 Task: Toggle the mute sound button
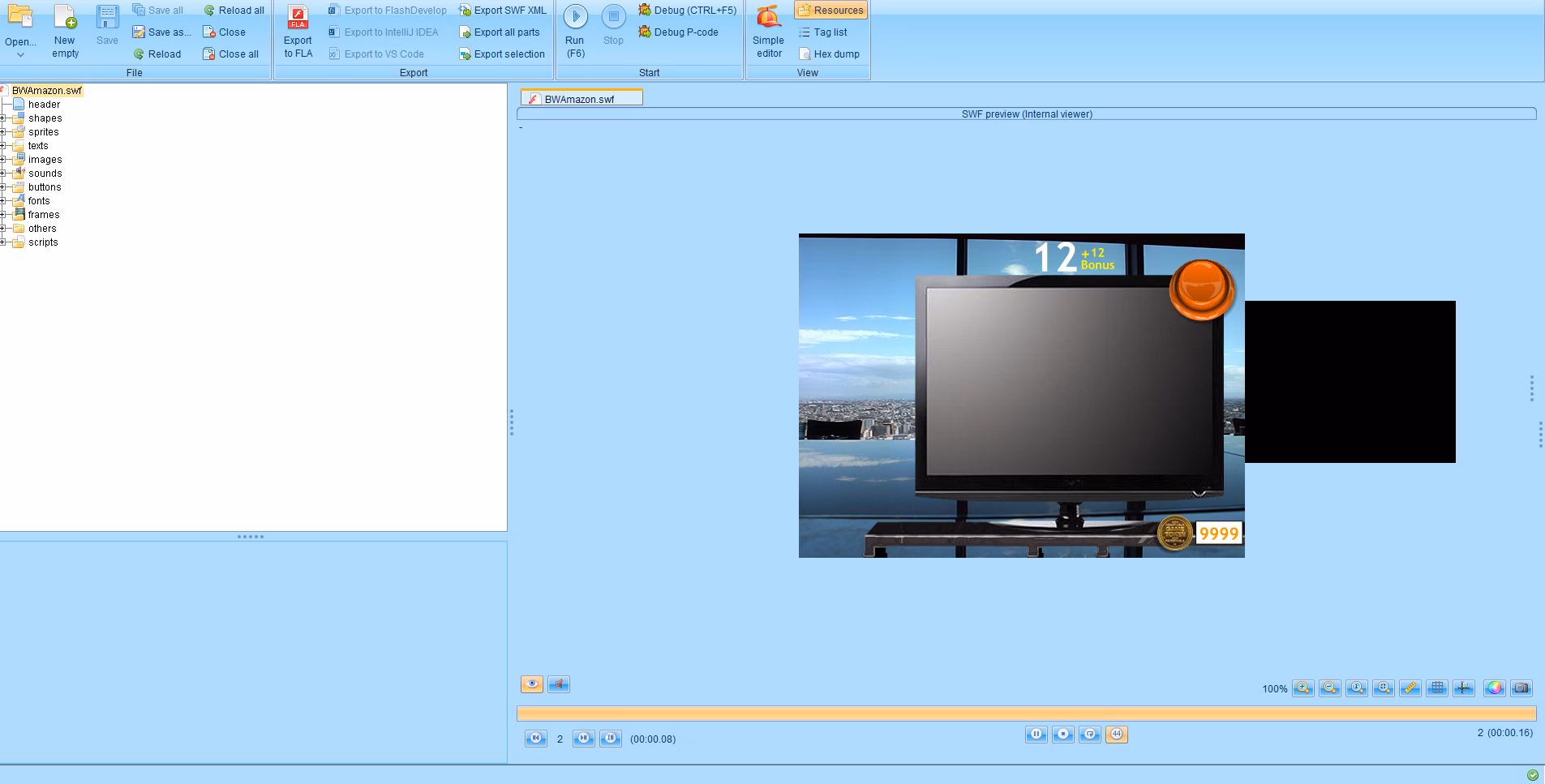tap(559, 684)
